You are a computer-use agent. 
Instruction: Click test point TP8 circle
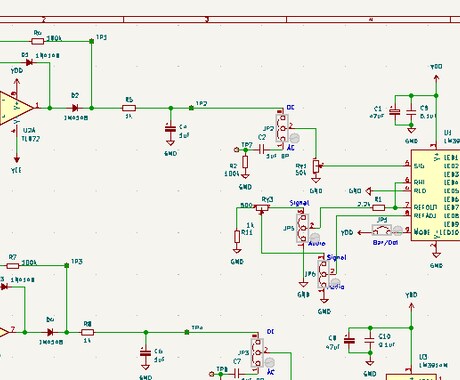pyautogui.click(x=211, y=374)
